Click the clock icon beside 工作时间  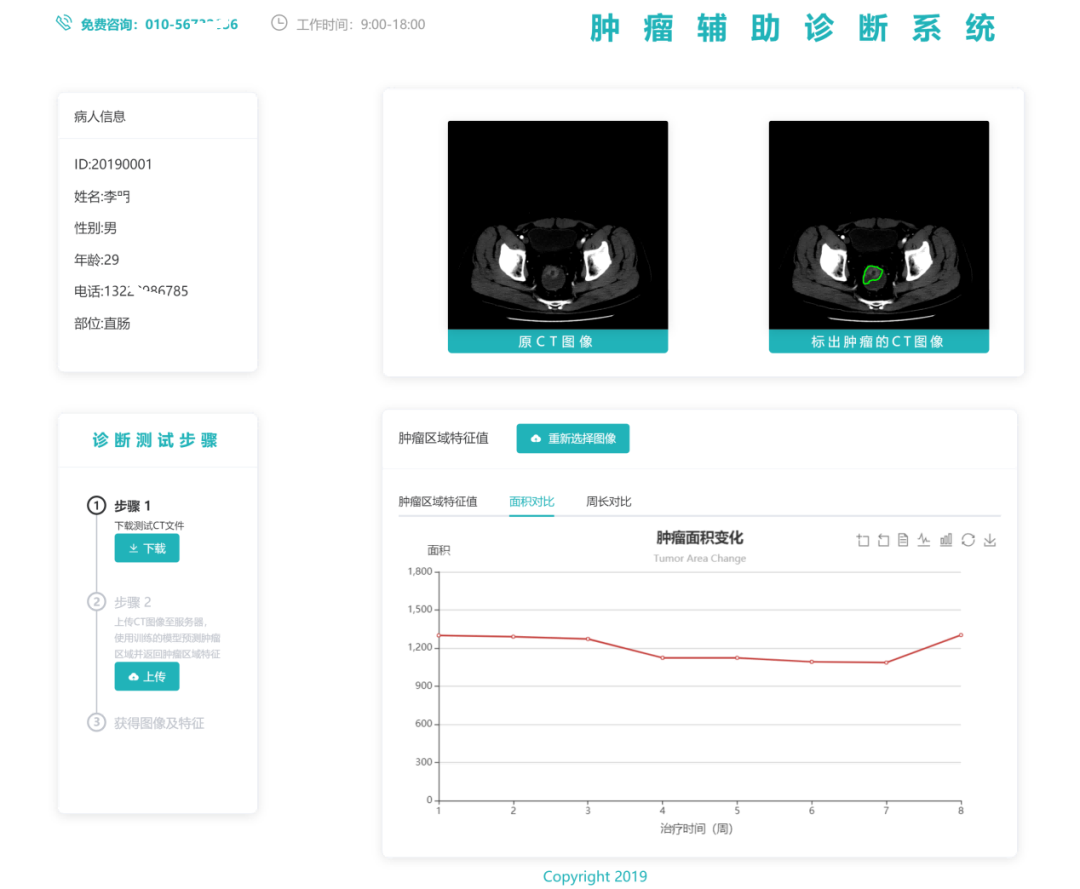point(279,23)
